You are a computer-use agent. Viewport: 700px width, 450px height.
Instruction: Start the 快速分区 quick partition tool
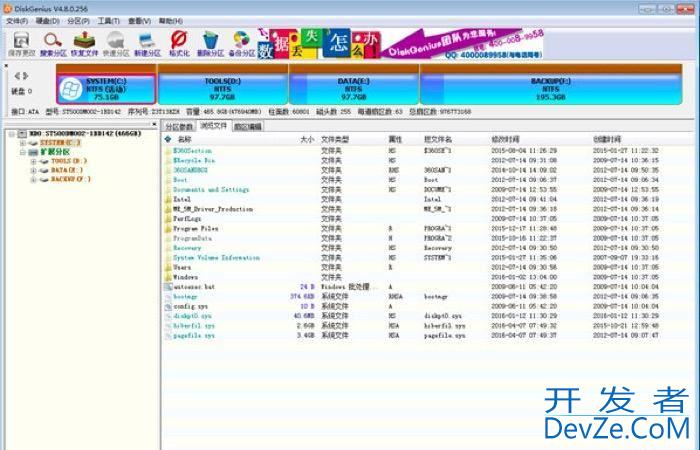click(x=116, y=44)
